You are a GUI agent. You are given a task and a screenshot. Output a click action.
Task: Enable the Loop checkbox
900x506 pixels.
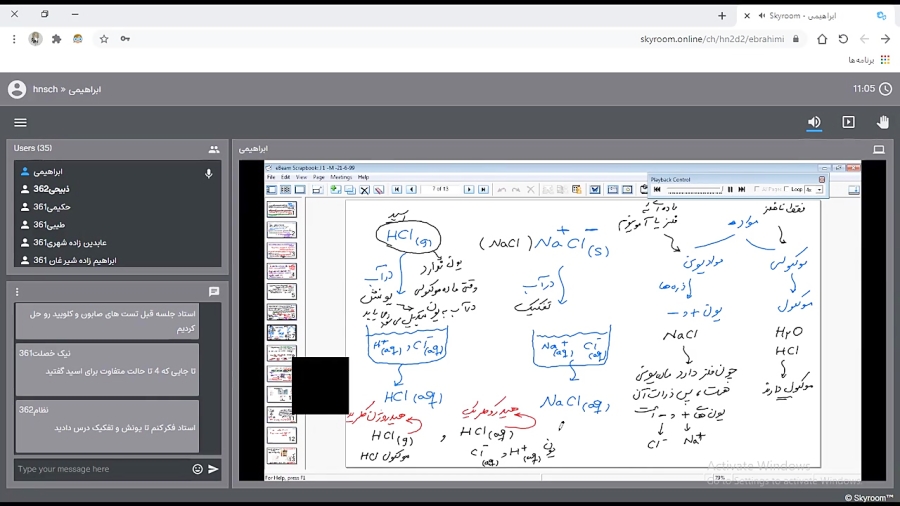787,189
